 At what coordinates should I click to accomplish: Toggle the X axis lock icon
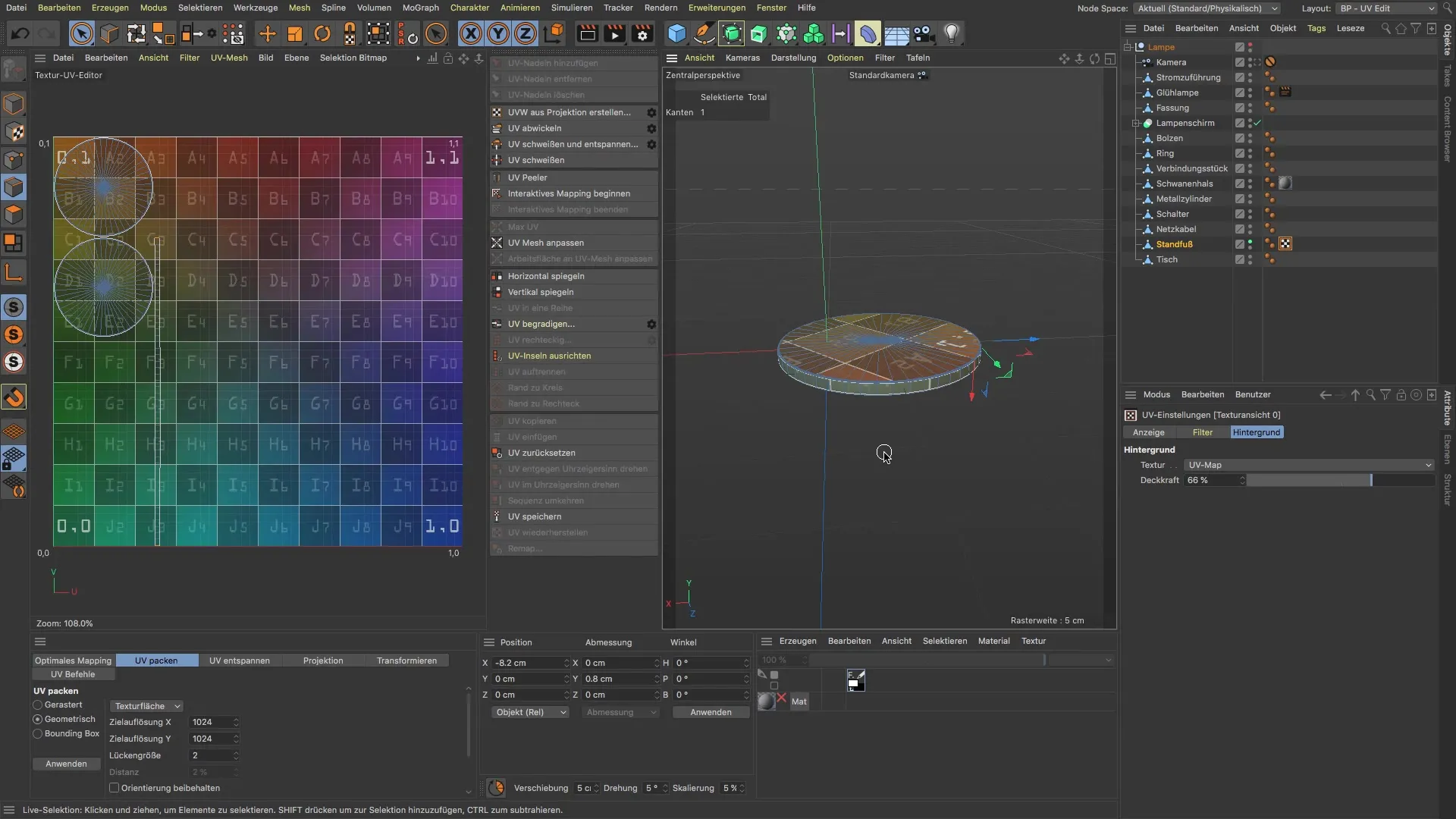(471, 34)
